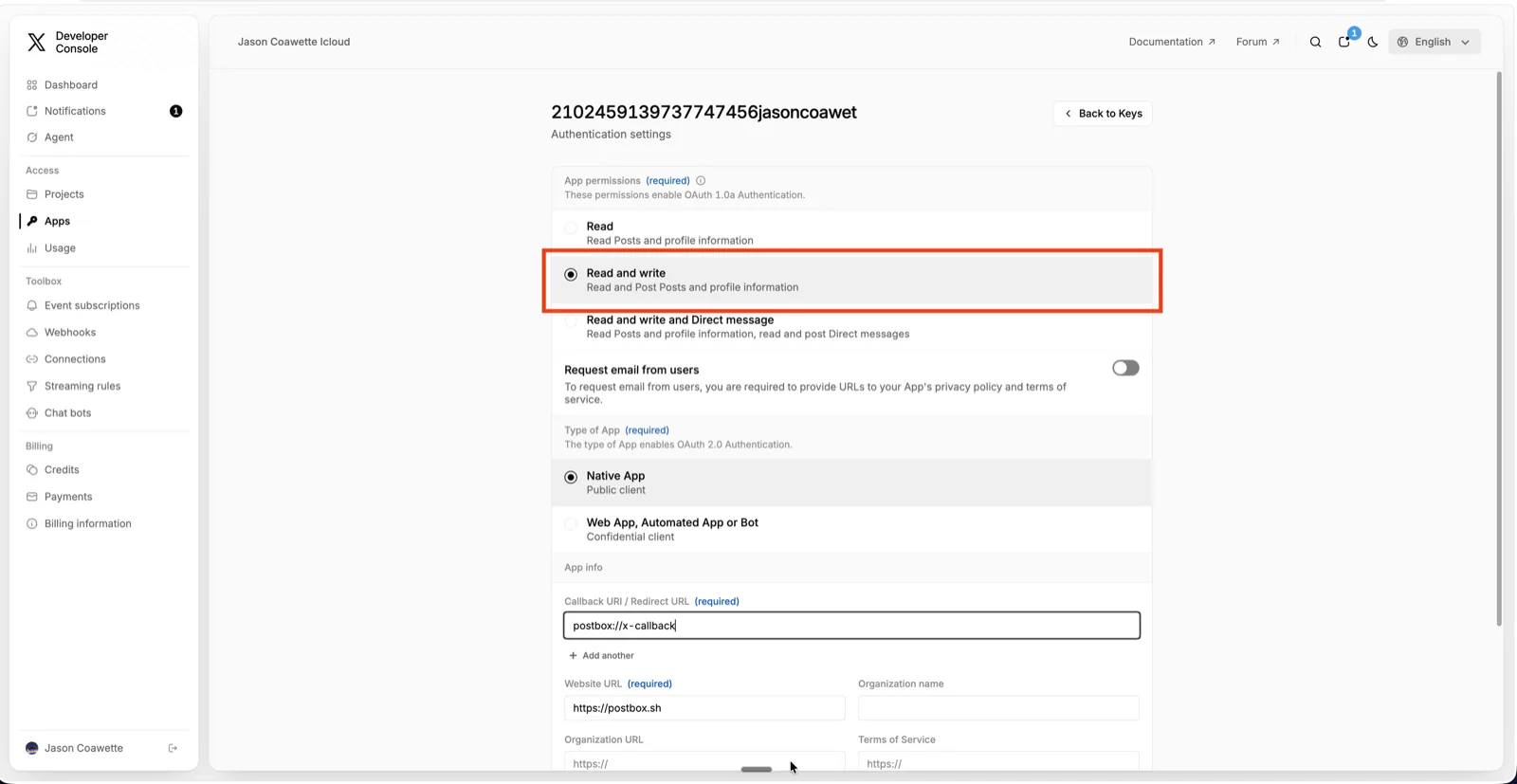
Task: Click the Streaming rules funnel icon
Action: [32, 386]
